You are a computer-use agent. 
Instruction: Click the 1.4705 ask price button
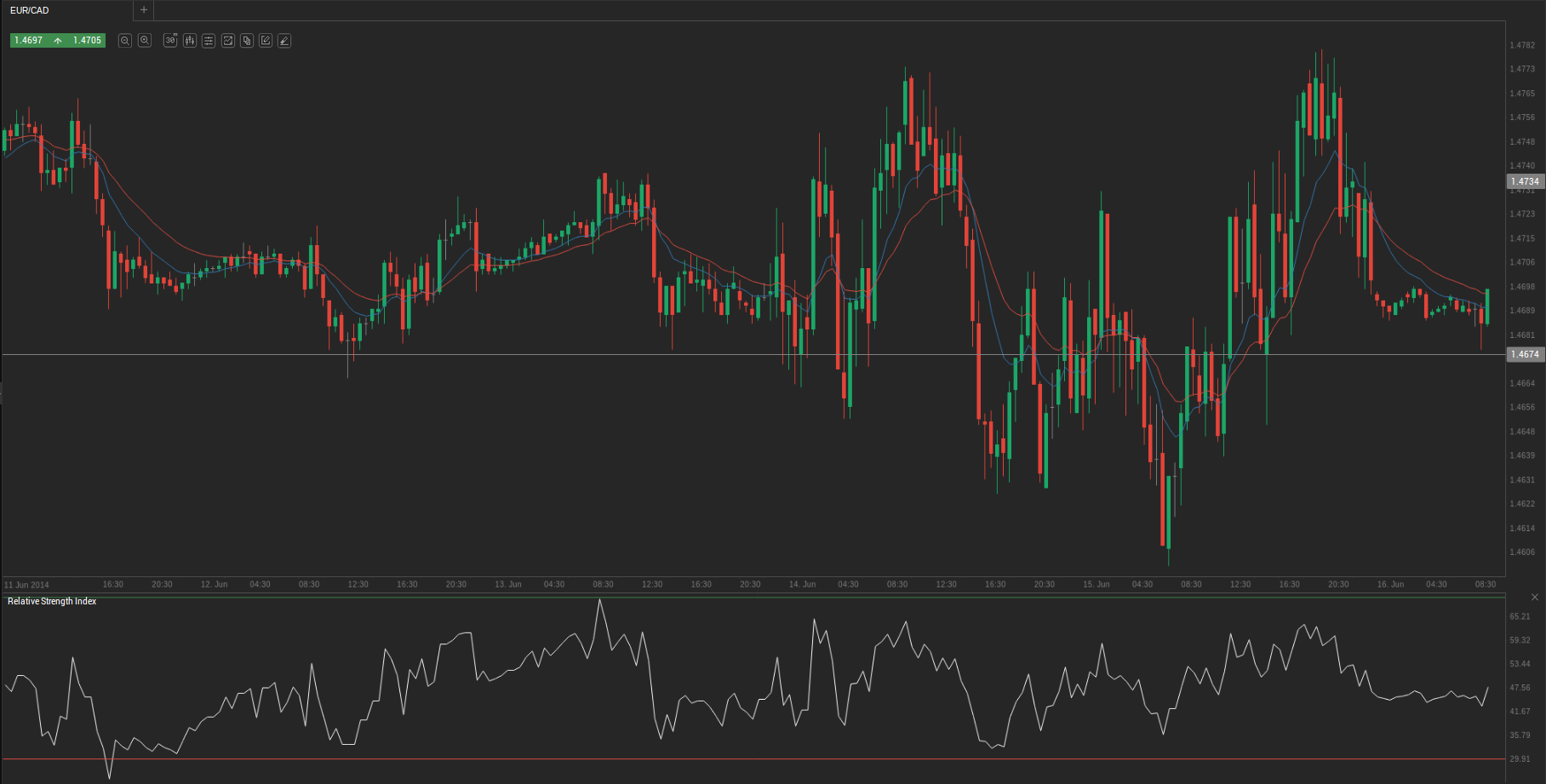click(x=87, y=41)
